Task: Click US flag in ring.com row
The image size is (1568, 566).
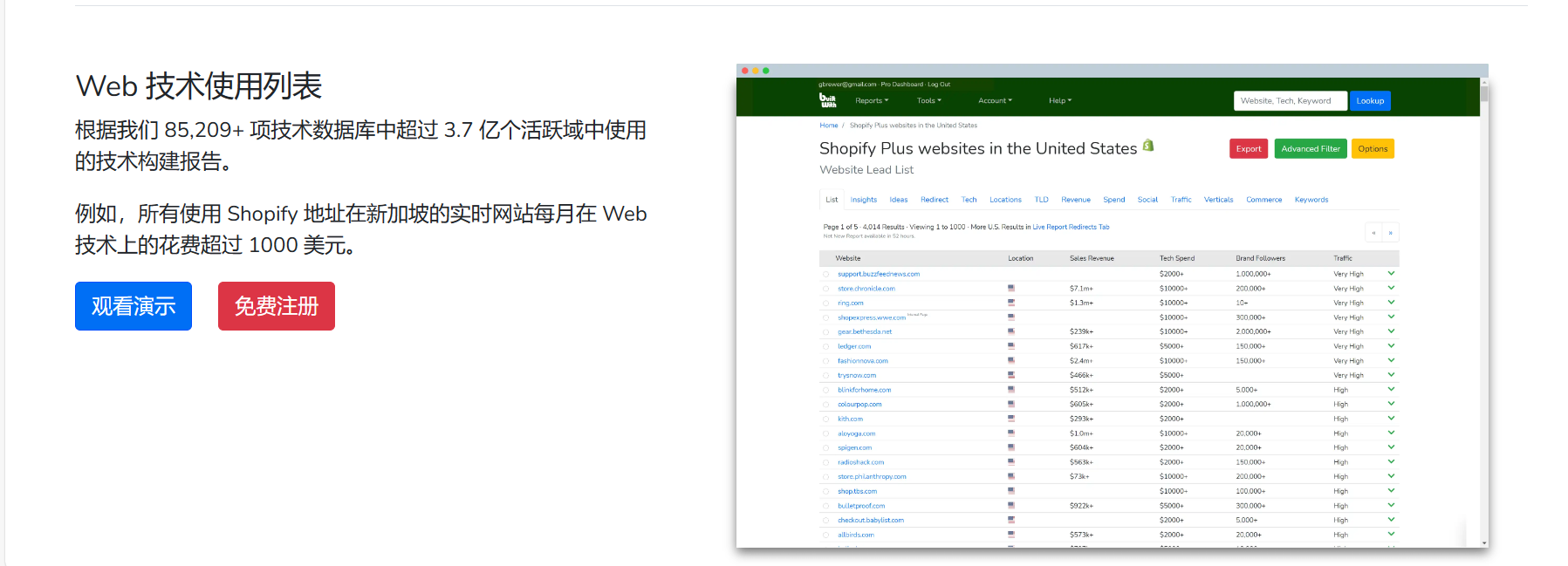Action: pyautogui.click(x=1011, y=303)
